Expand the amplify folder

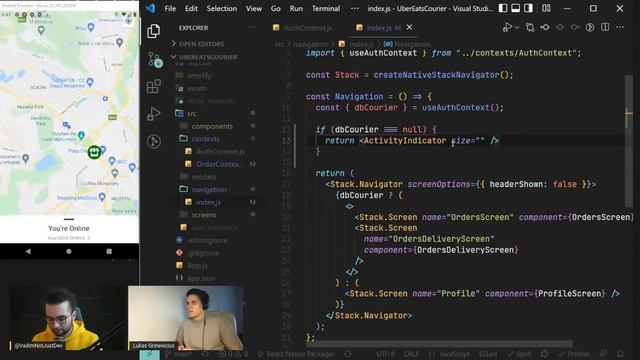(x=199, y=76)
